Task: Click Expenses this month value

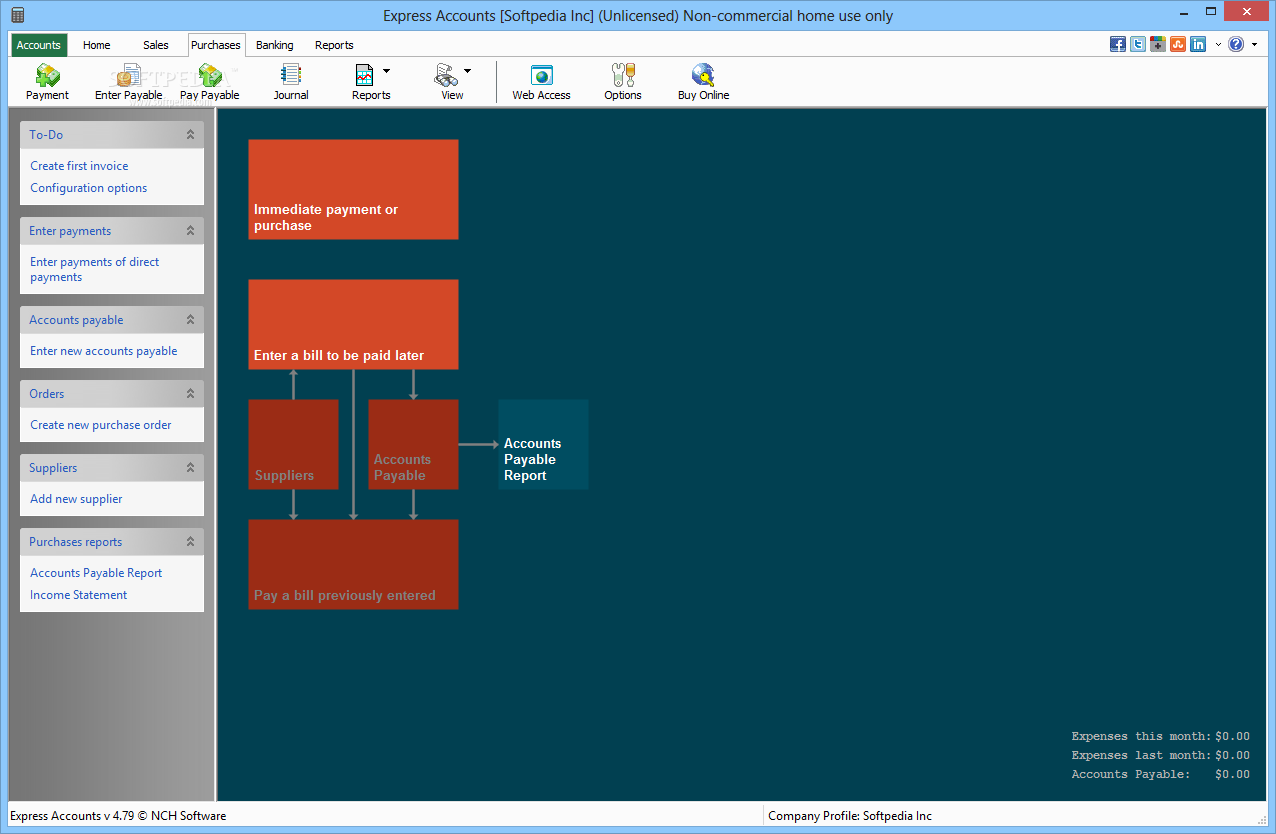Action: pos(1232,737)
